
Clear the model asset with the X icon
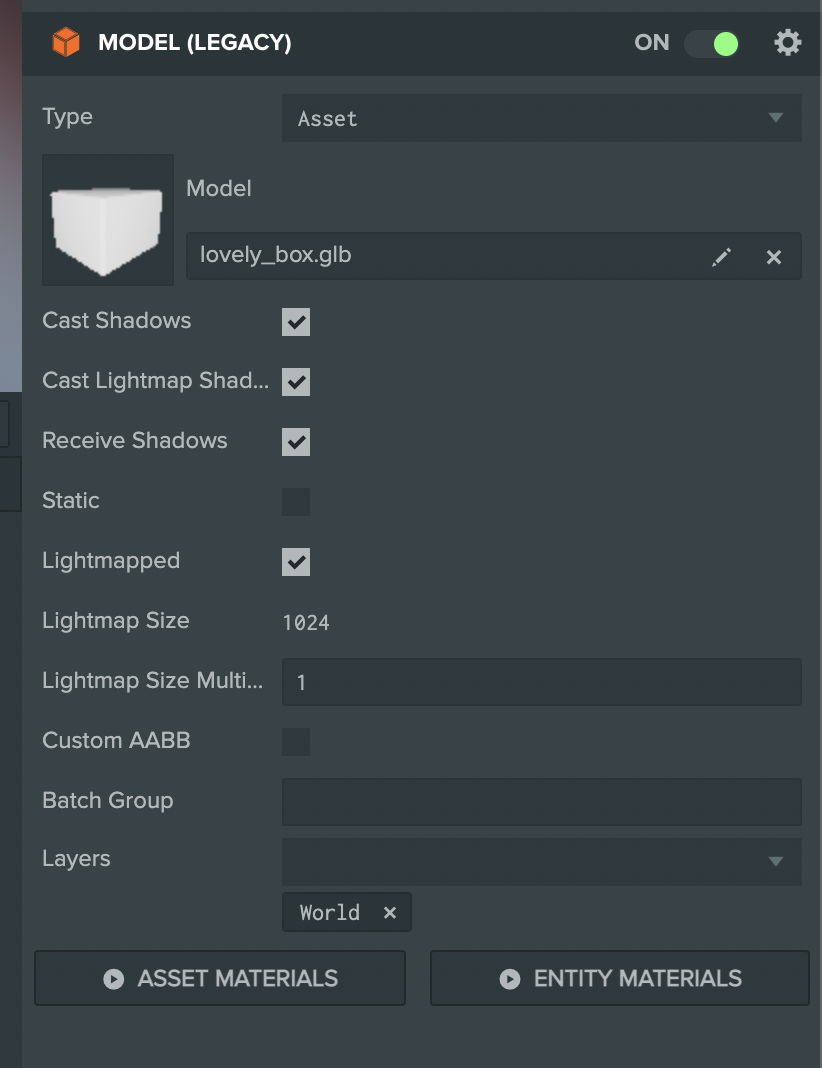click(774, 257)
